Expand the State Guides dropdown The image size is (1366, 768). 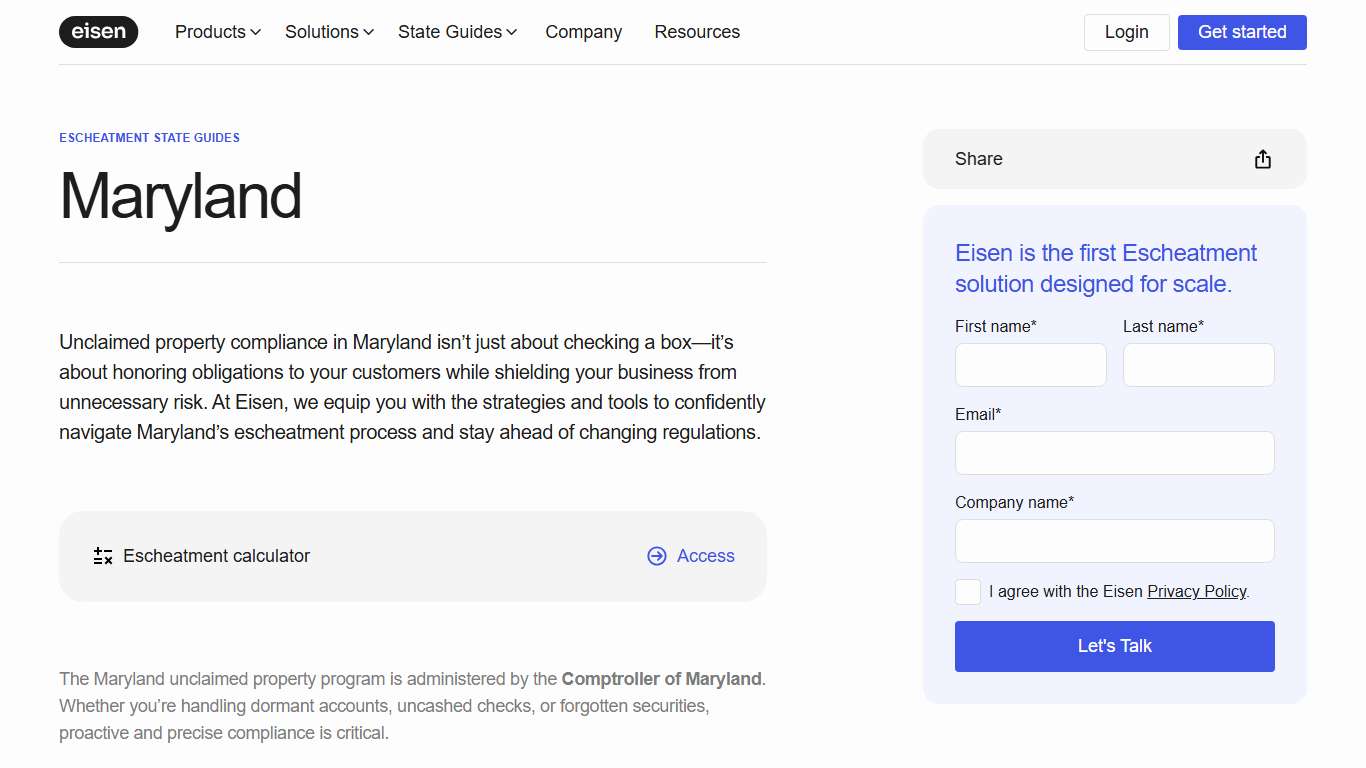click(x=457, y=32)
